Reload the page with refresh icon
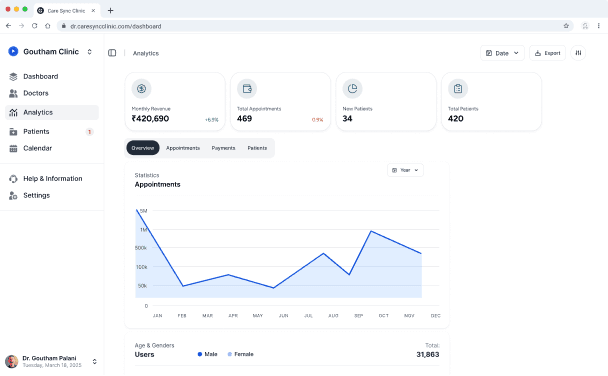The image size is (608, 376). click(x=35, y=26)
